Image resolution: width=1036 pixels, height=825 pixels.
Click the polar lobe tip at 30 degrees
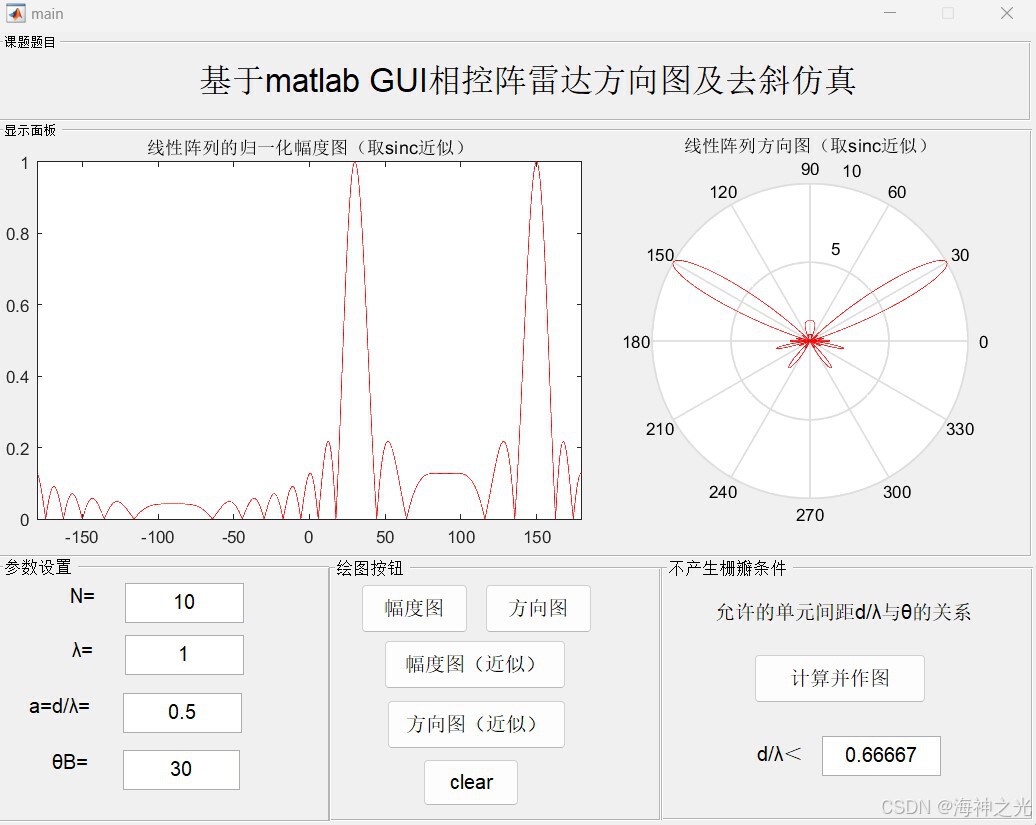(x=945, y=264)
